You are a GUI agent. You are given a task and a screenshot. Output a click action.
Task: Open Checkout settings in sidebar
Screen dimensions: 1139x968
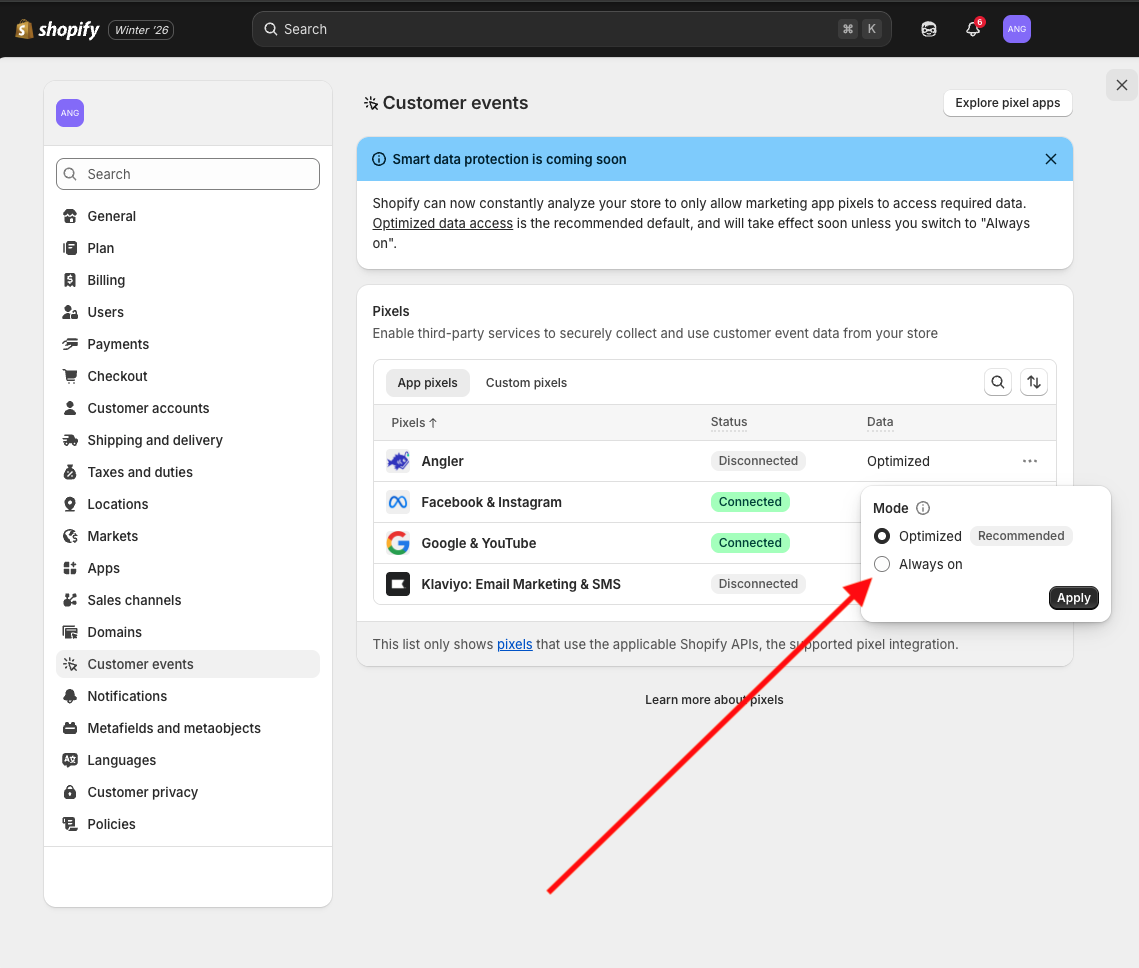tap(187, 376)
